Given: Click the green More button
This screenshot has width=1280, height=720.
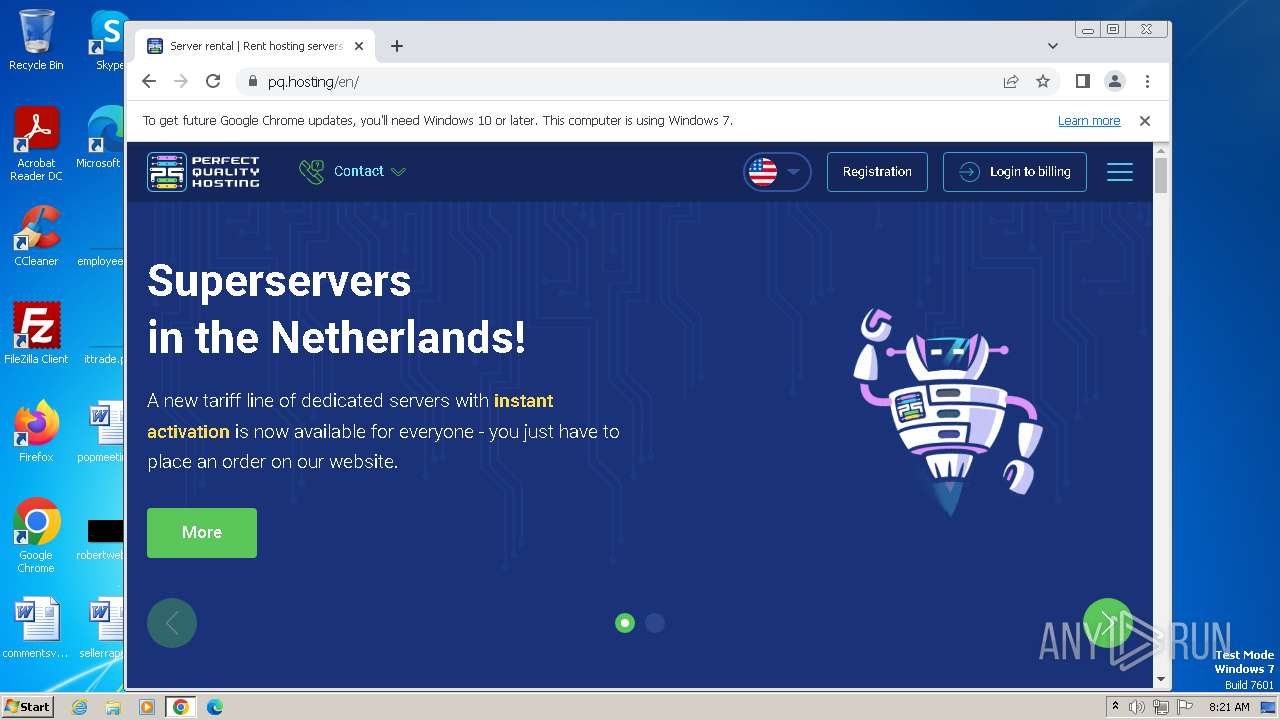Looking at the screenshot, I should [202, 533].
